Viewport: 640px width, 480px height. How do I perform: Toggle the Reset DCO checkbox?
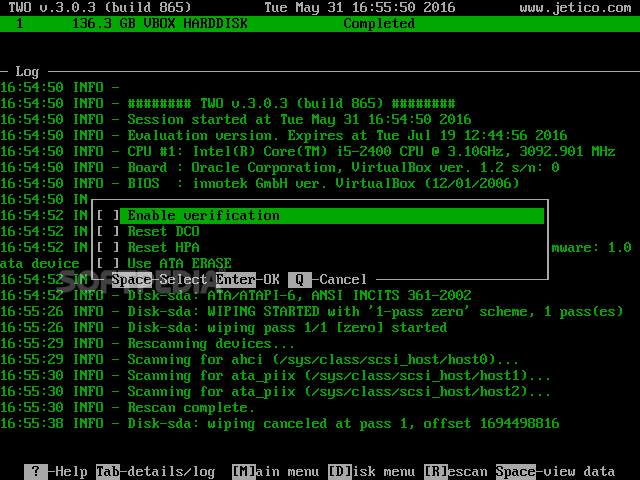point(108,231)
